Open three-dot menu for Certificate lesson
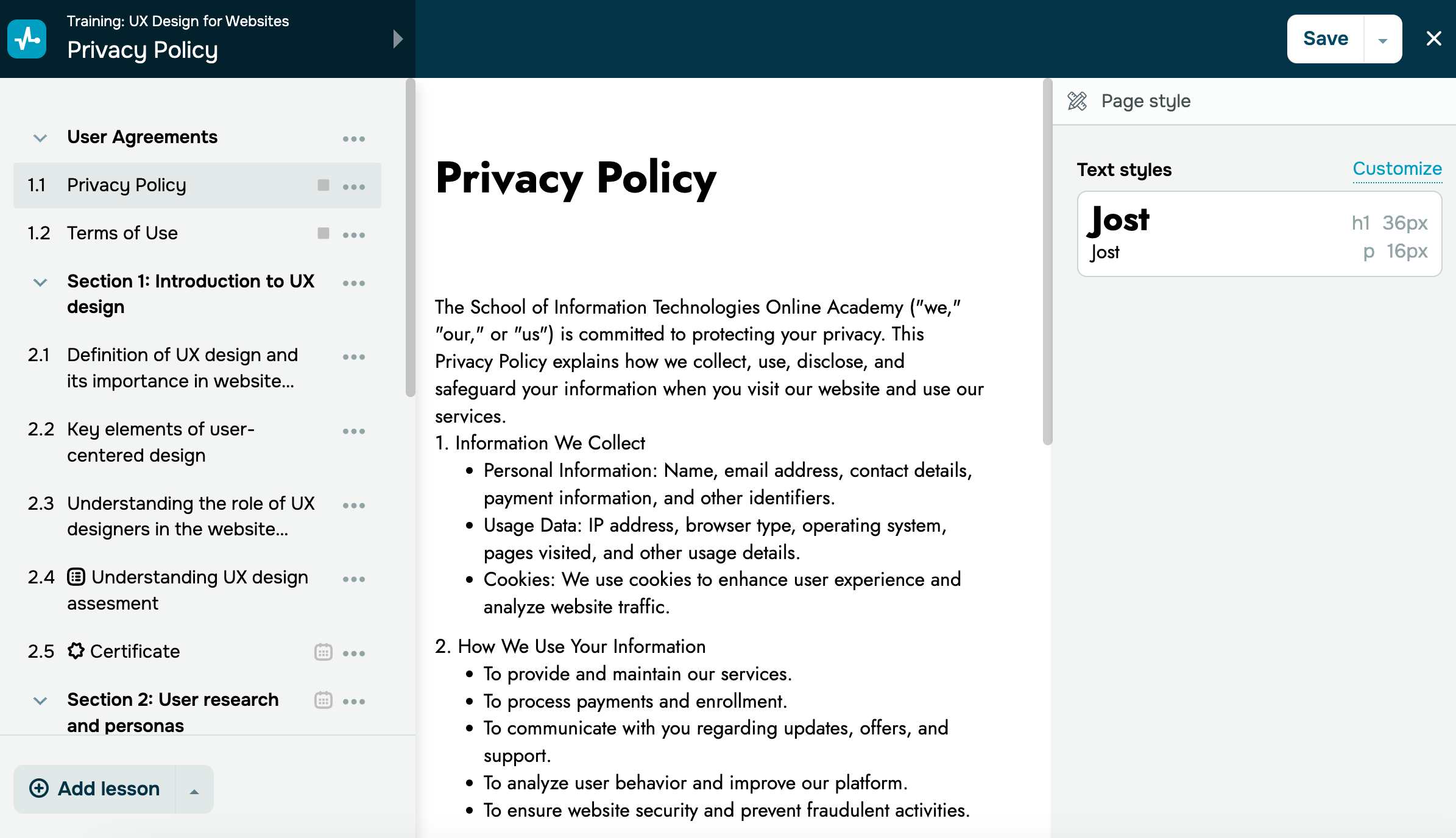This screenshot has width=1456, height=838. 353,653
